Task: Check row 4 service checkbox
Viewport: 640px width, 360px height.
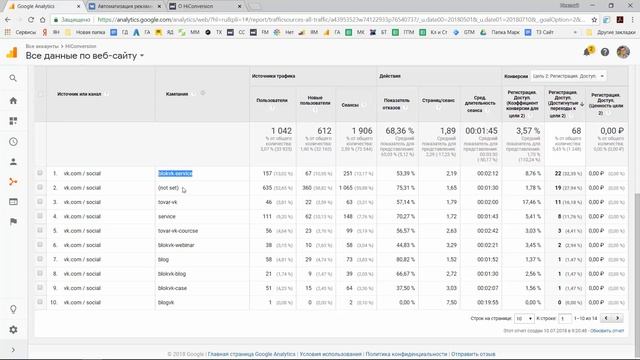Action: pyautogui.click(x=40, y=216)
